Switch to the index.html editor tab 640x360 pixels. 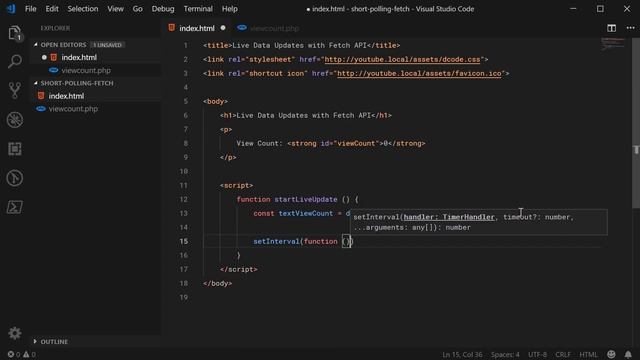[197, 28]
